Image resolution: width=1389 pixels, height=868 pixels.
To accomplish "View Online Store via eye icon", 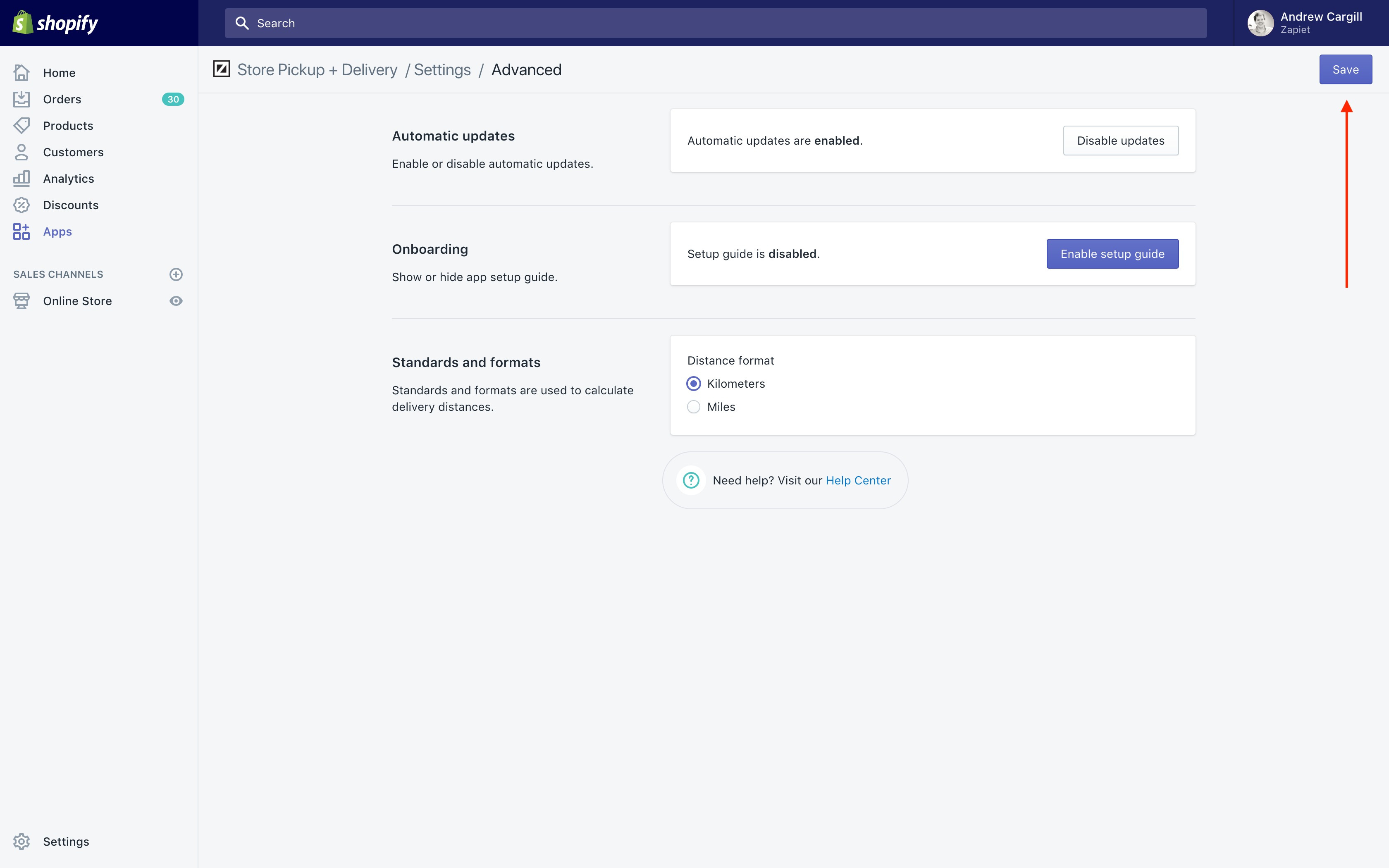I will pyautogui.click(x=176, y=301).
